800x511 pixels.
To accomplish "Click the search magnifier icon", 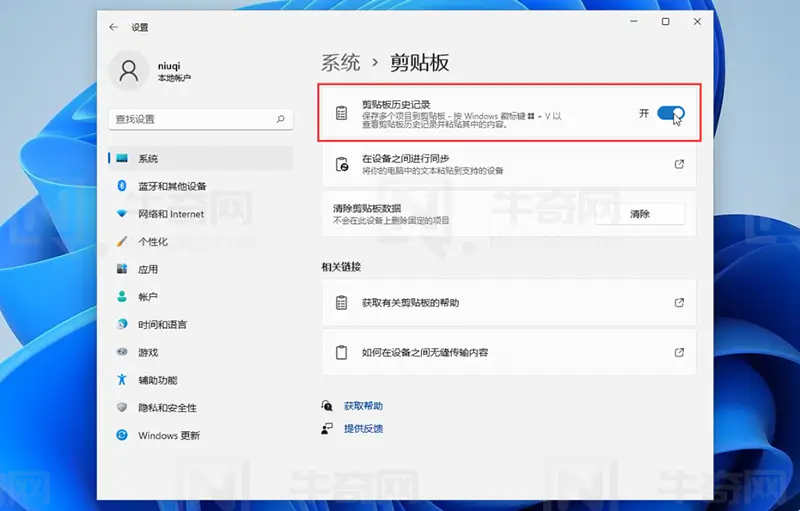I will point(280,119).
